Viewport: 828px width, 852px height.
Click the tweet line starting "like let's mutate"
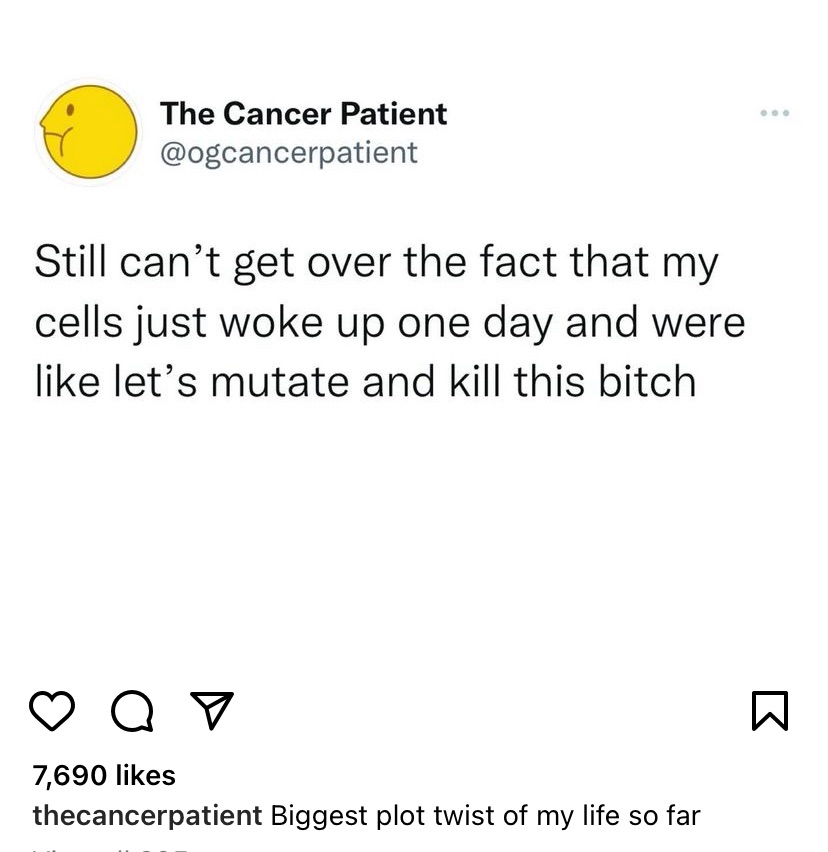(365, 381)
